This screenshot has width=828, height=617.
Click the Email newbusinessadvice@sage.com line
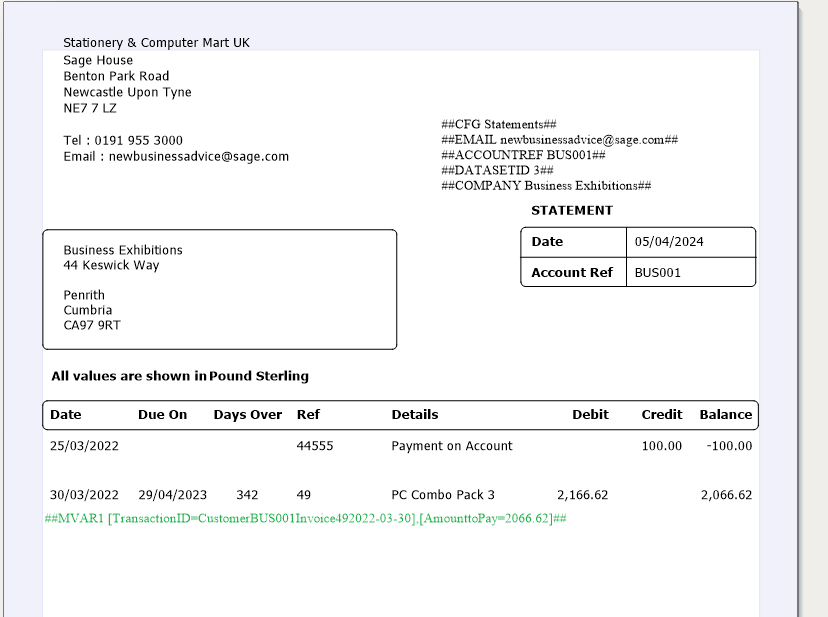pyautogui.click(x=176, y=157)
